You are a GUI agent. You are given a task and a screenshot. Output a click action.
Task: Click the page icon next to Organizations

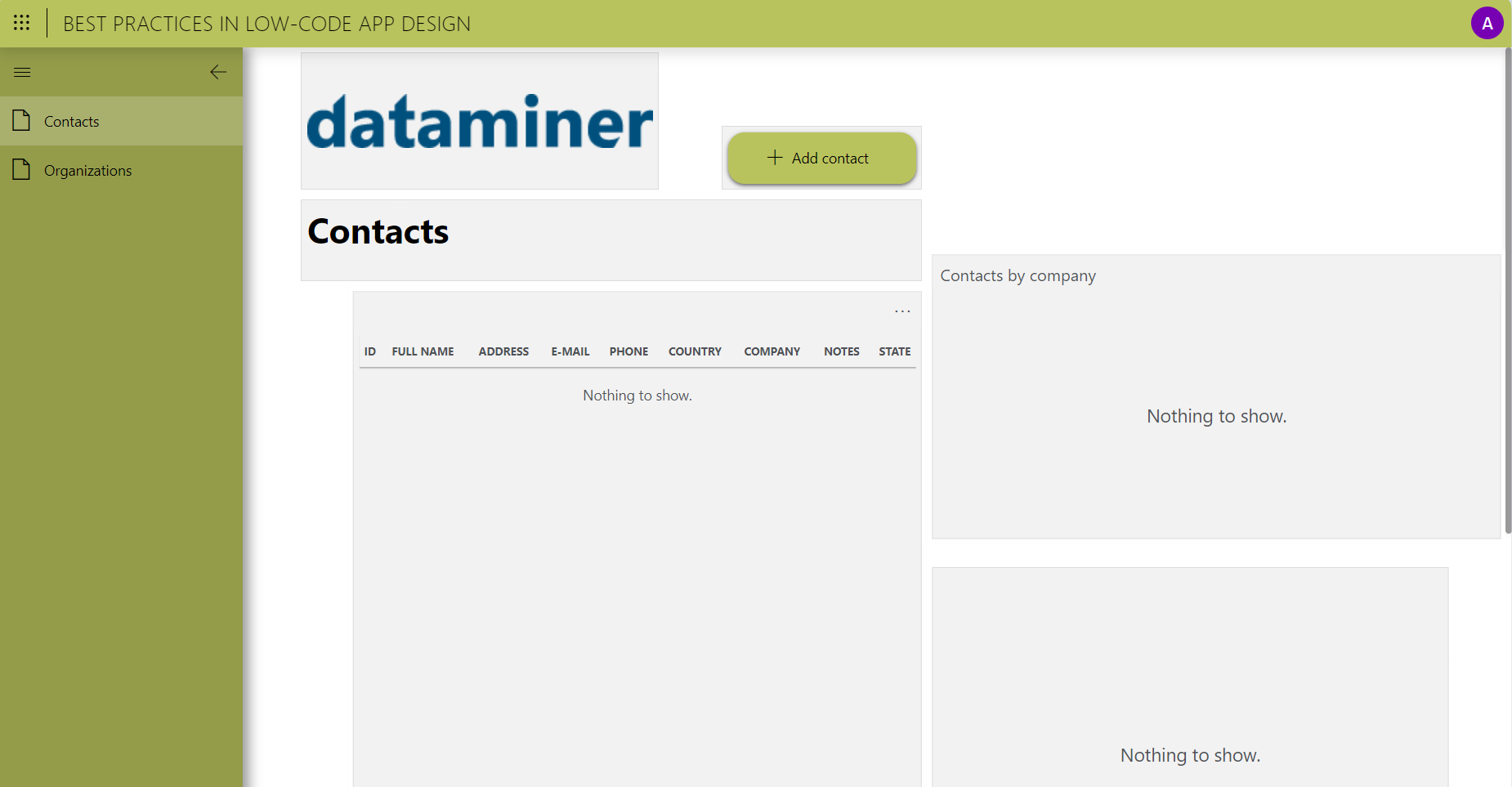pyautogui.click(x=22, y=170)
